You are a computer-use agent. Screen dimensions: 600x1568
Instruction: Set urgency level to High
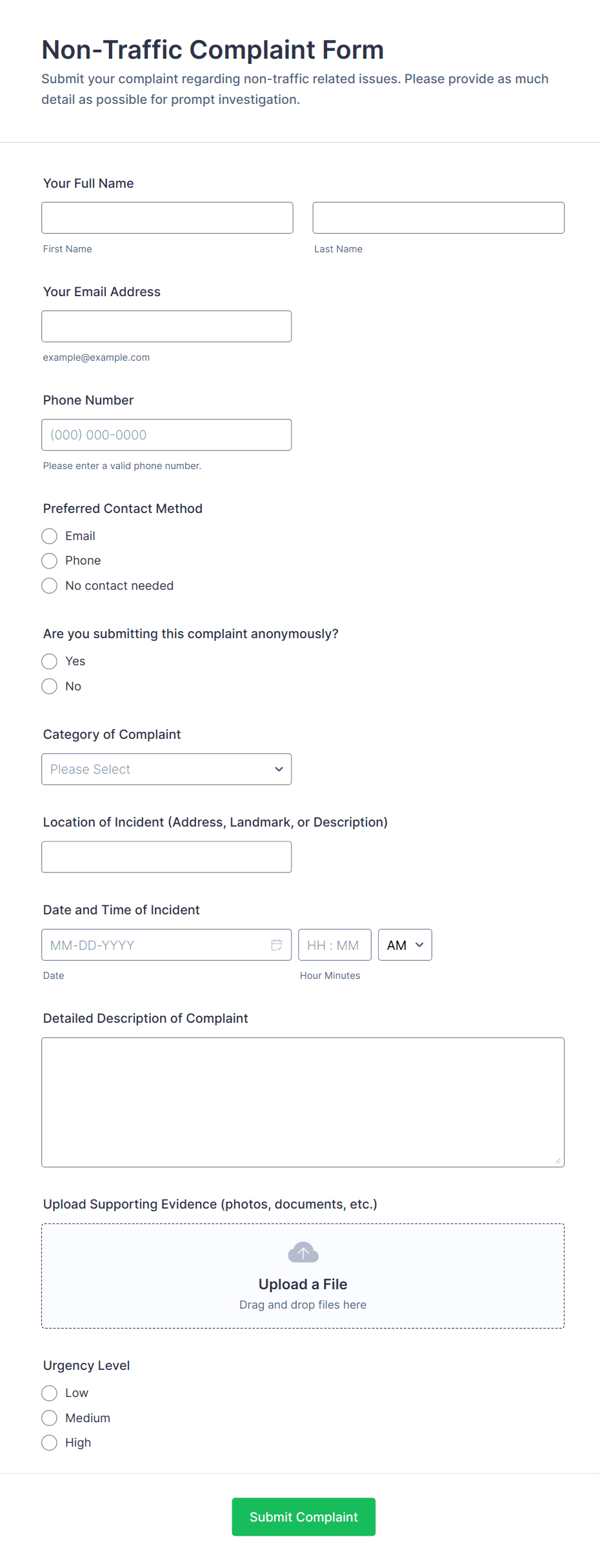(50, 1443)
